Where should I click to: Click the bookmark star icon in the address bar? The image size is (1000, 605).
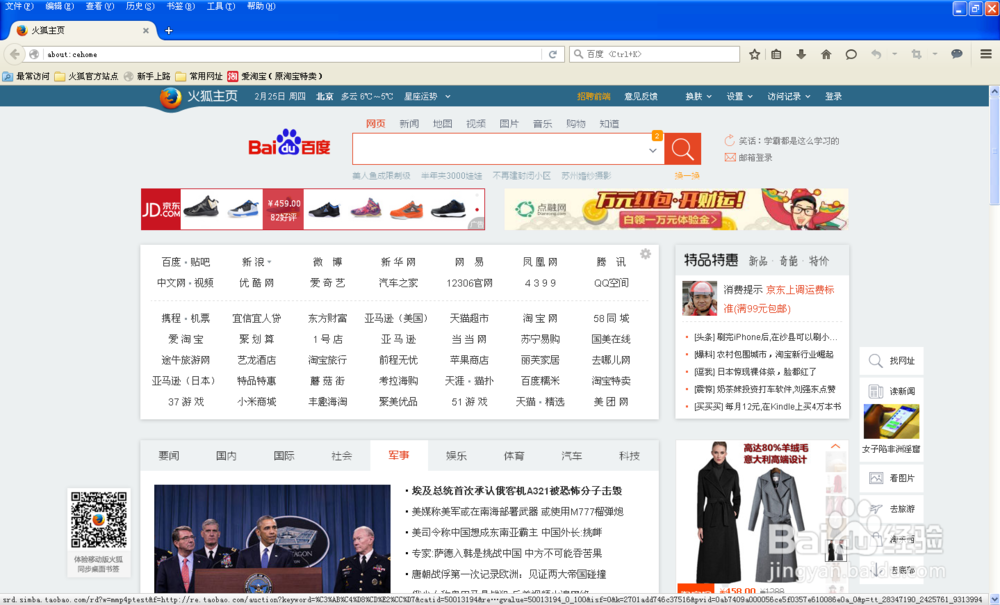(x=755, y=55)
